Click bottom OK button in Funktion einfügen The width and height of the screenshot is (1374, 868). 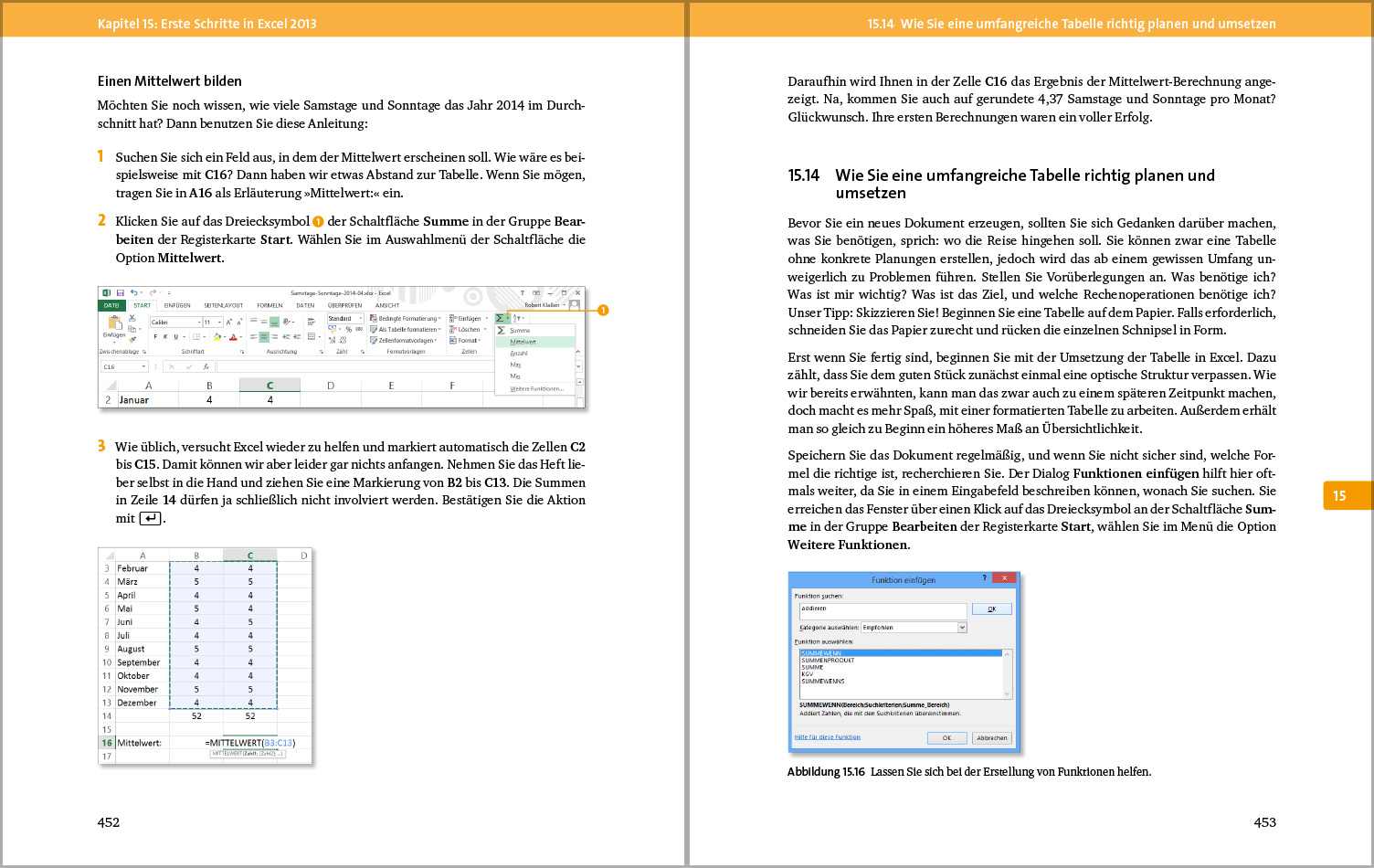[947, 738]
